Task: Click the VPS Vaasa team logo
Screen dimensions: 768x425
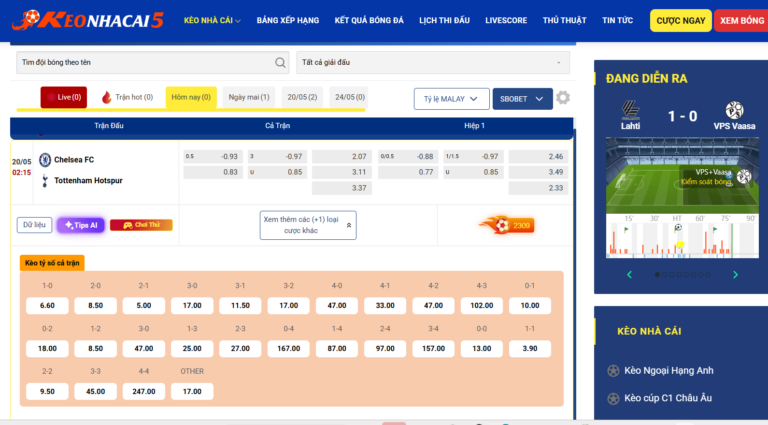Action: (x=734, y=111)
